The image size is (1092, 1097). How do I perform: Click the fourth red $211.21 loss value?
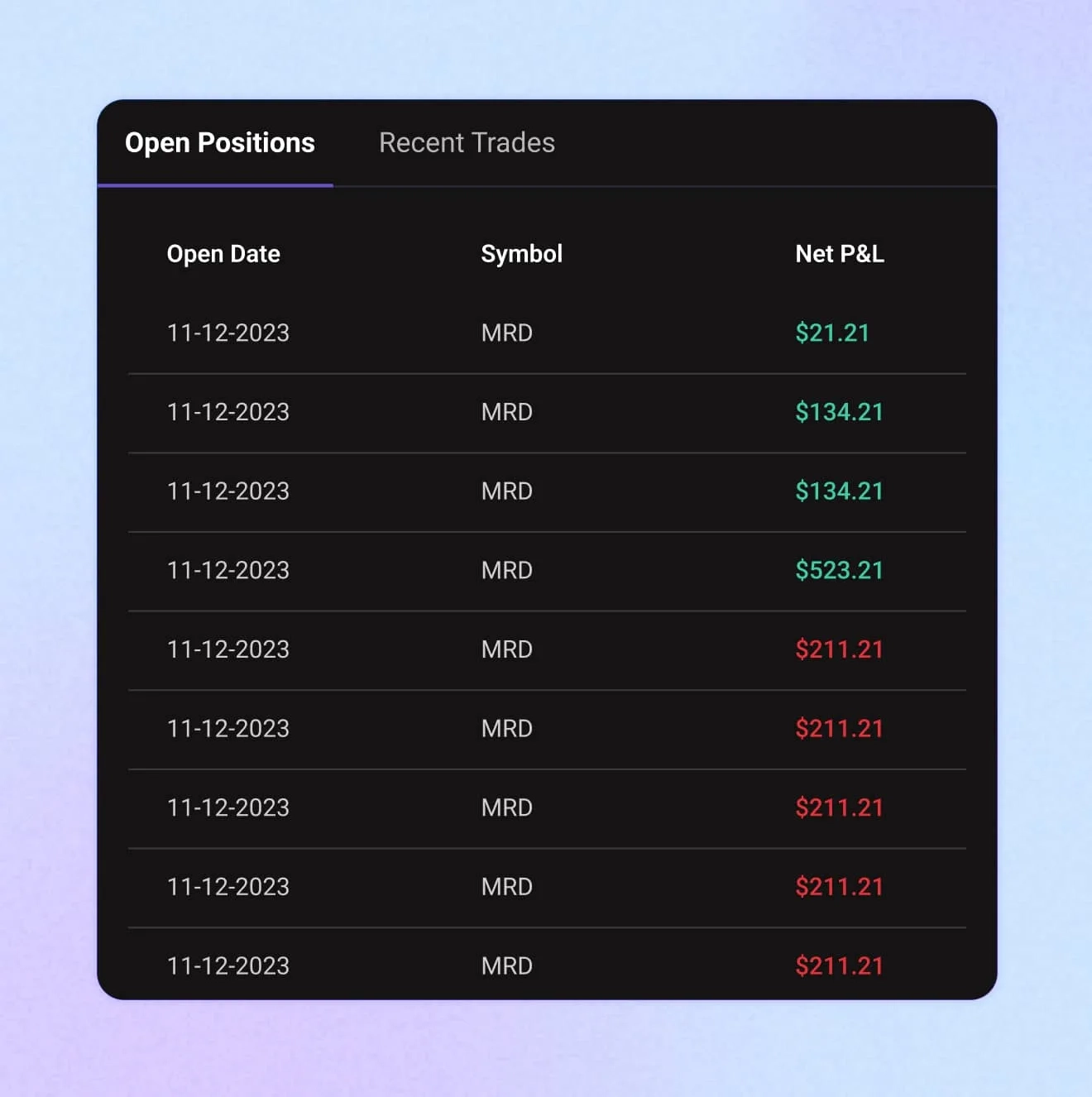click(839, 887)
